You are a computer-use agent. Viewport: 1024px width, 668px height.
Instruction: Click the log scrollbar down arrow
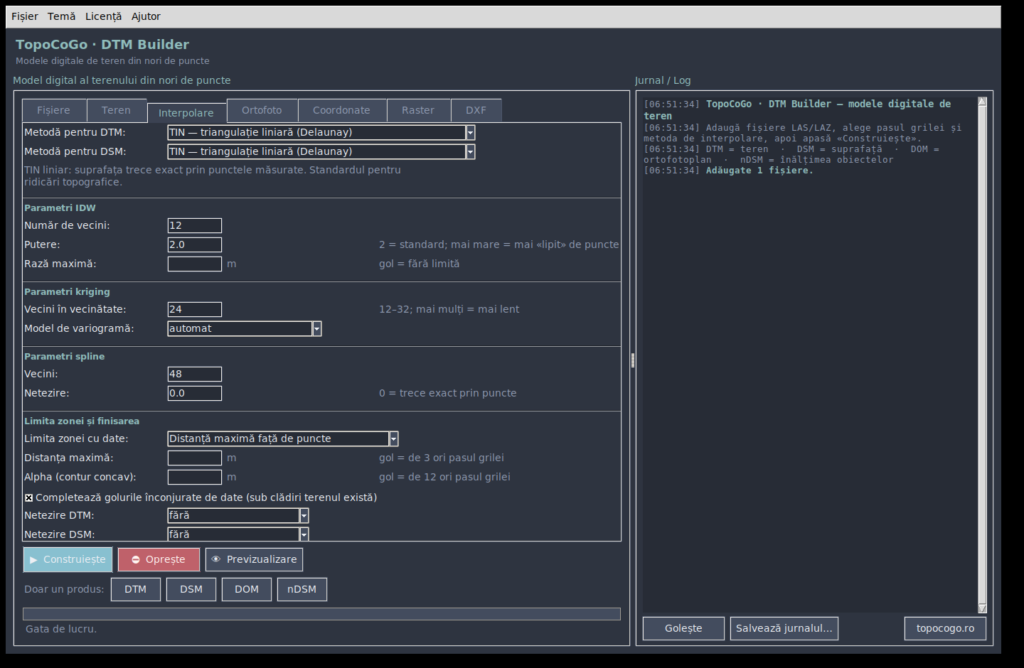pyautogui.click(x=982, y=608)
